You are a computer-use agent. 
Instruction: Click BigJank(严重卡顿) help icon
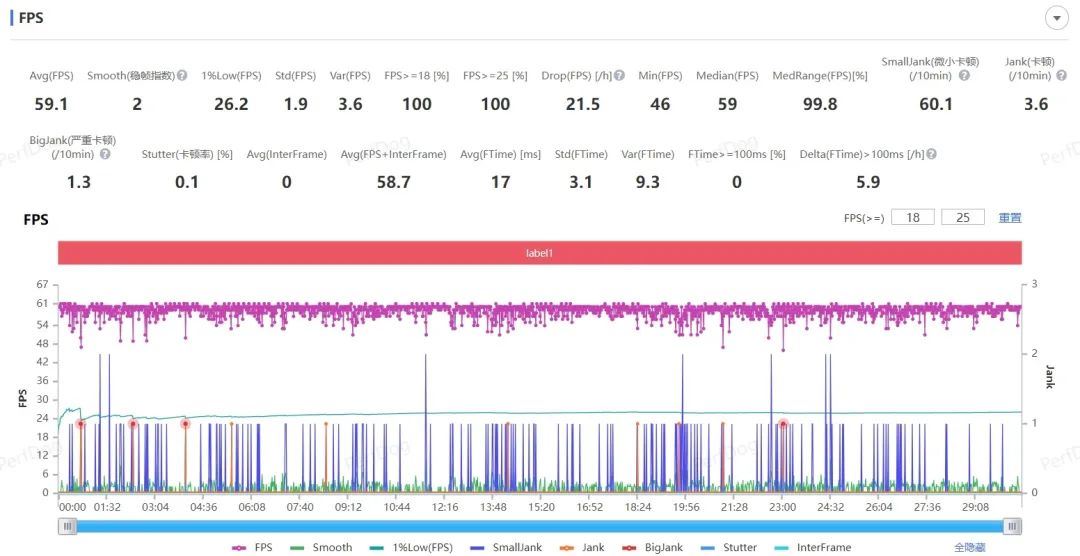coord(105,154)
